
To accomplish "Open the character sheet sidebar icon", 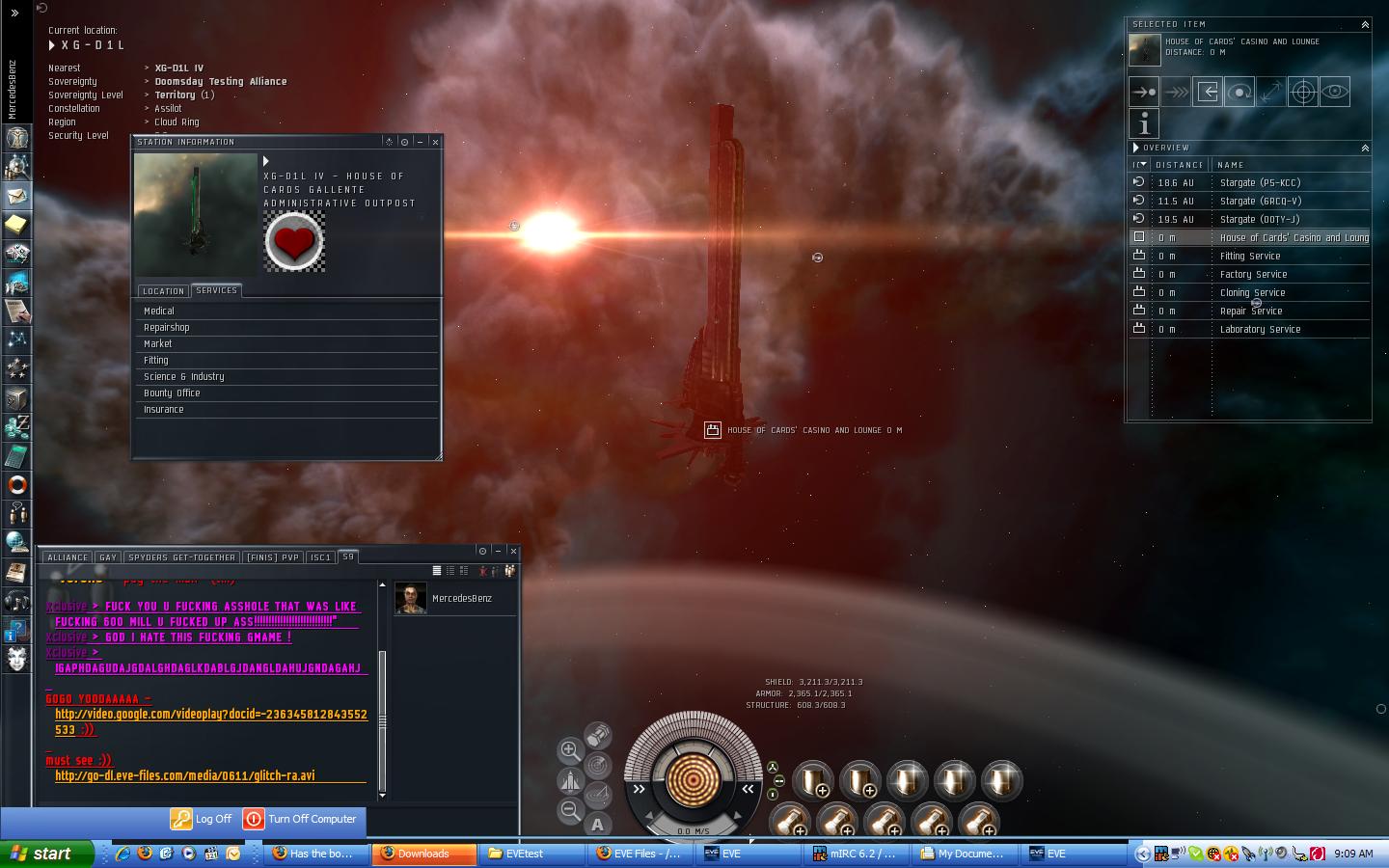I will pos(16,138).
